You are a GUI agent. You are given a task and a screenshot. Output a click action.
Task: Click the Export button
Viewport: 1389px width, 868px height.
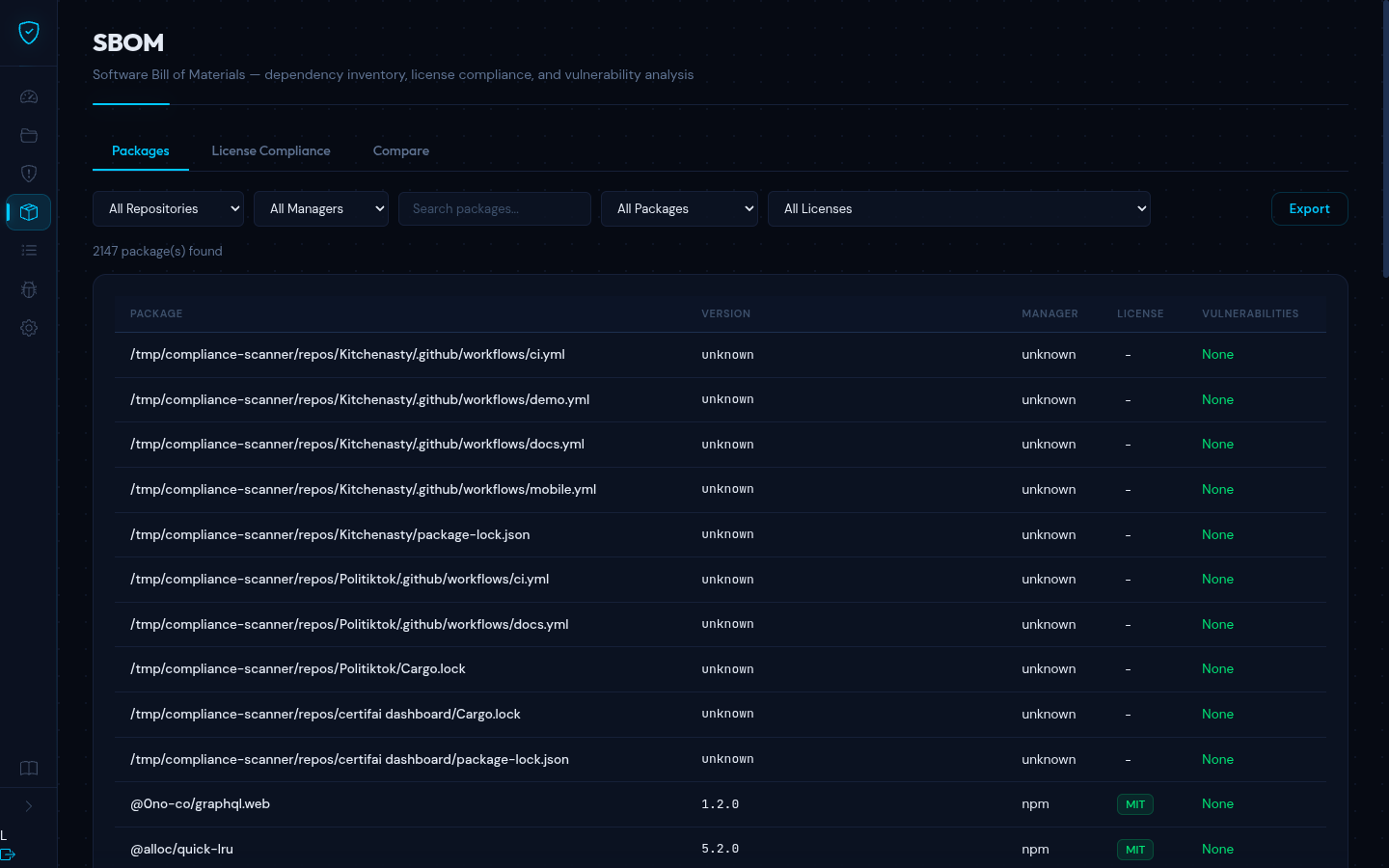pyautogui.click(x=1309, y=208)
